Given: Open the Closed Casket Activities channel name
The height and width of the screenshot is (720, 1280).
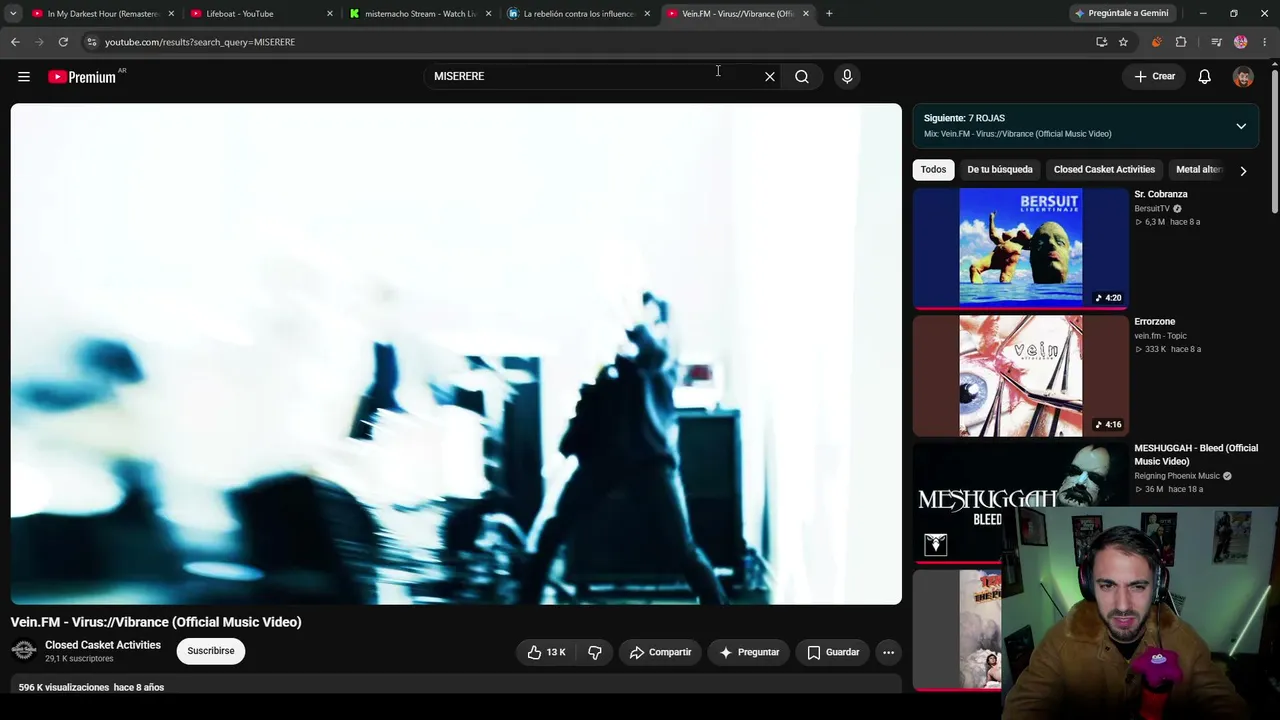Looking at the screenshot, I should pos(103,645).
